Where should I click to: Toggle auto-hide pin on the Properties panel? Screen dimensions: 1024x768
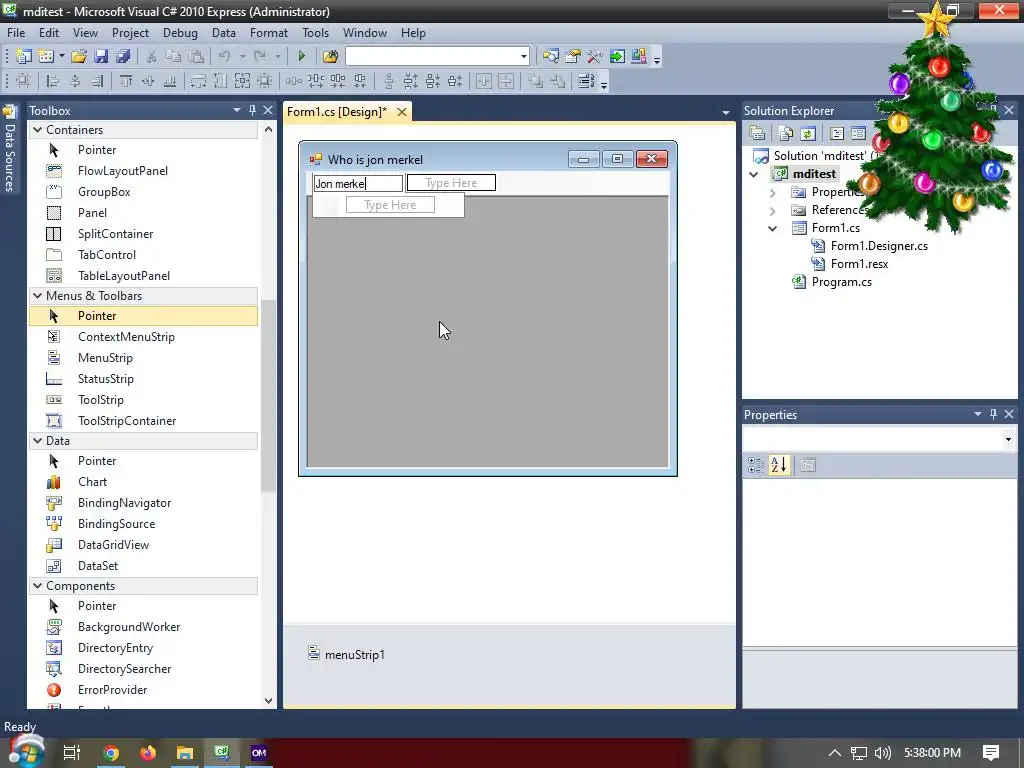click(993, 414)
